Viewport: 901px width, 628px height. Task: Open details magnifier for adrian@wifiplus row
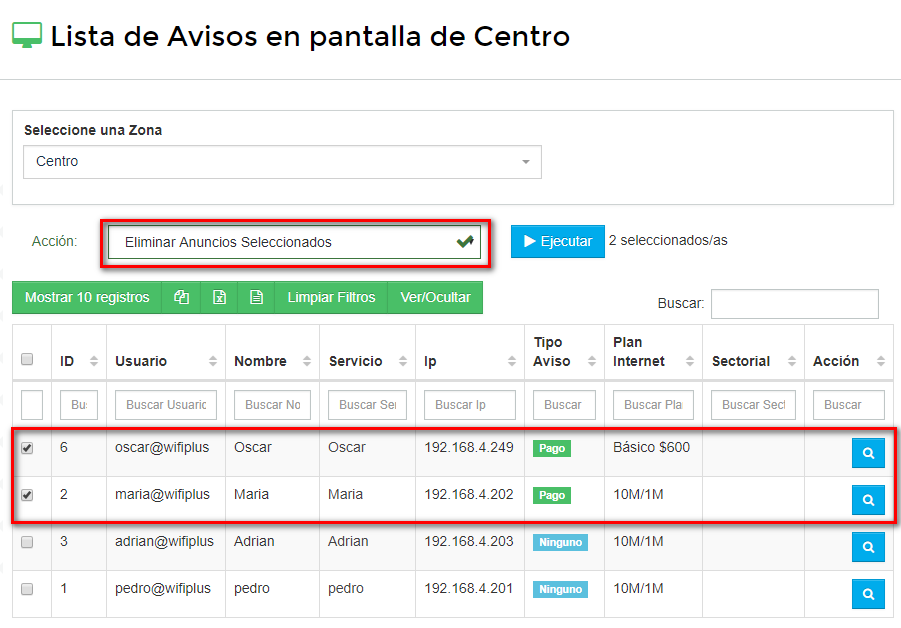pos(868,546)
